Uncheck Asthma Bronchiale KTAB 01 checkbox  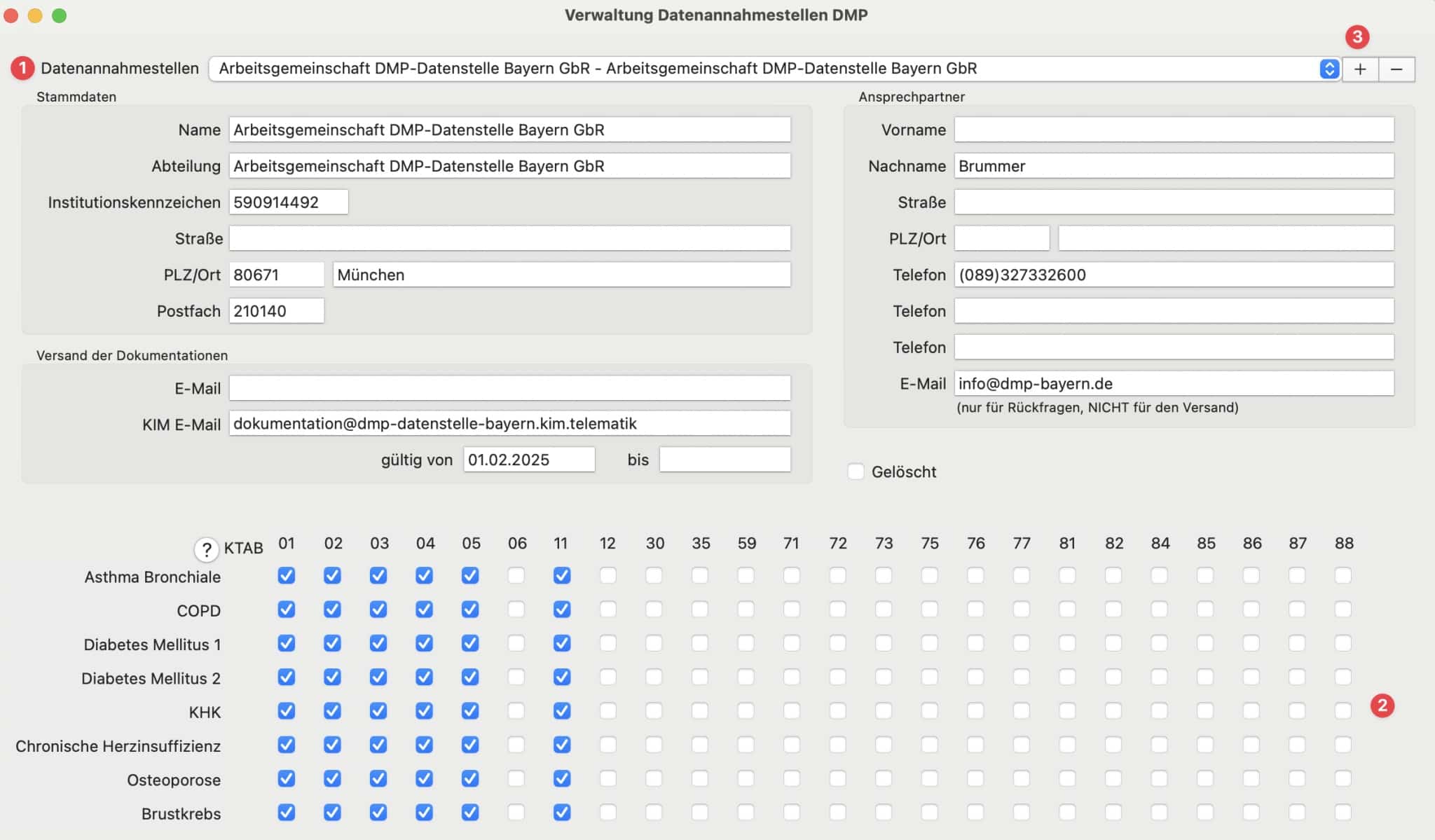point(286,576)
